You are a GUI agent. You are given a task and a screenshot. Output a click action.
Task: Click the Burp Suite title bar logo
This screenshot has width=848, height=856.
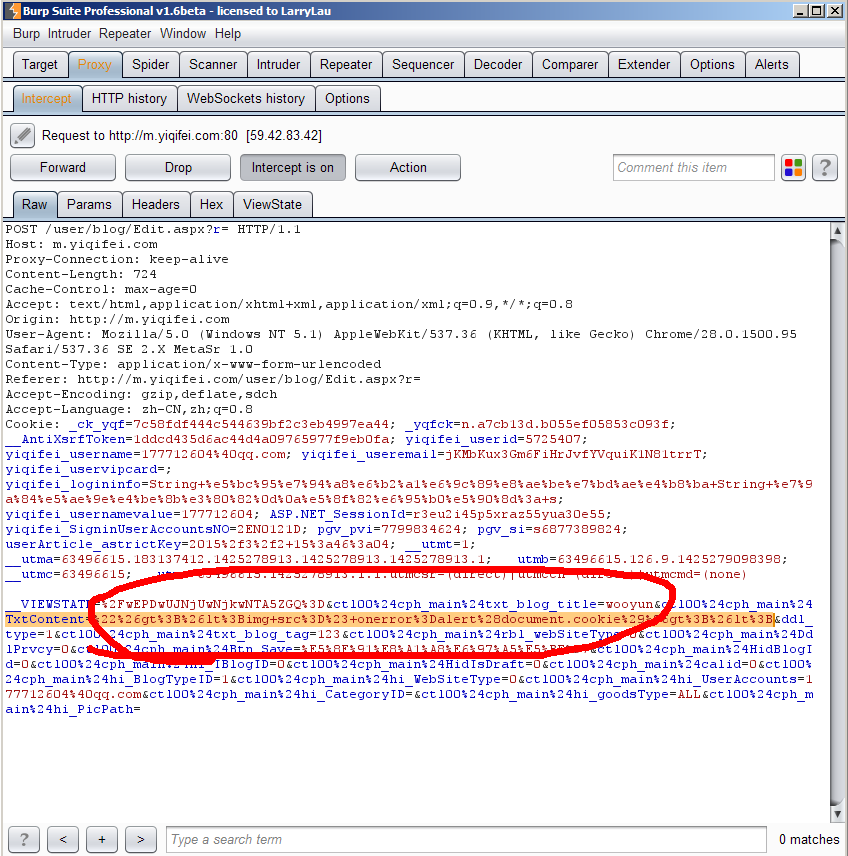coord(13,10)
